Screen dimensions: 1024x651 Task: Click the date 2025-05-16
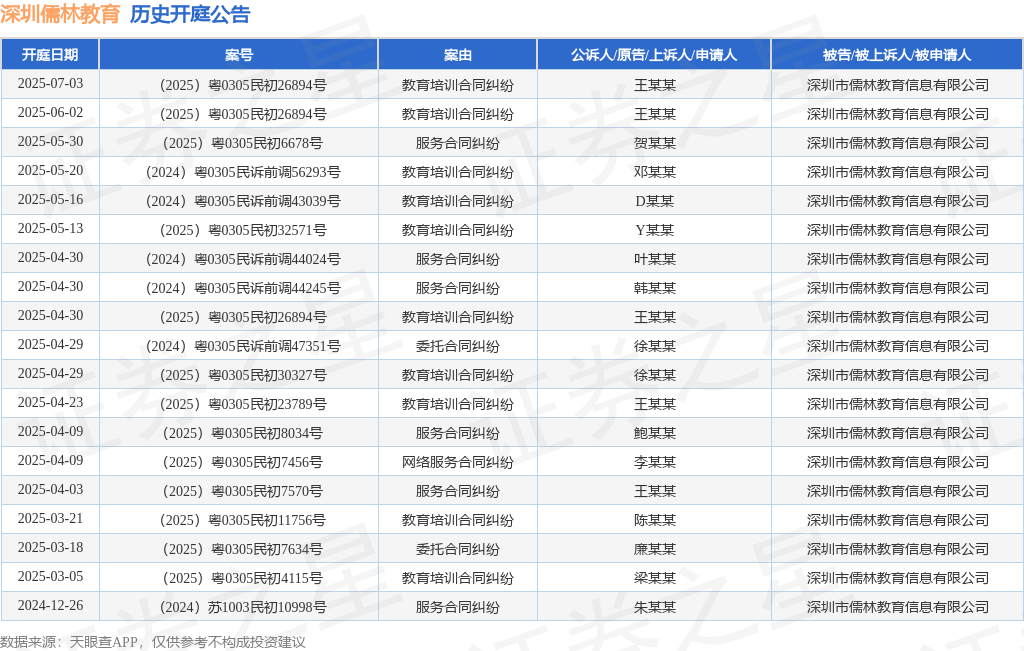(x=50, y=199)
